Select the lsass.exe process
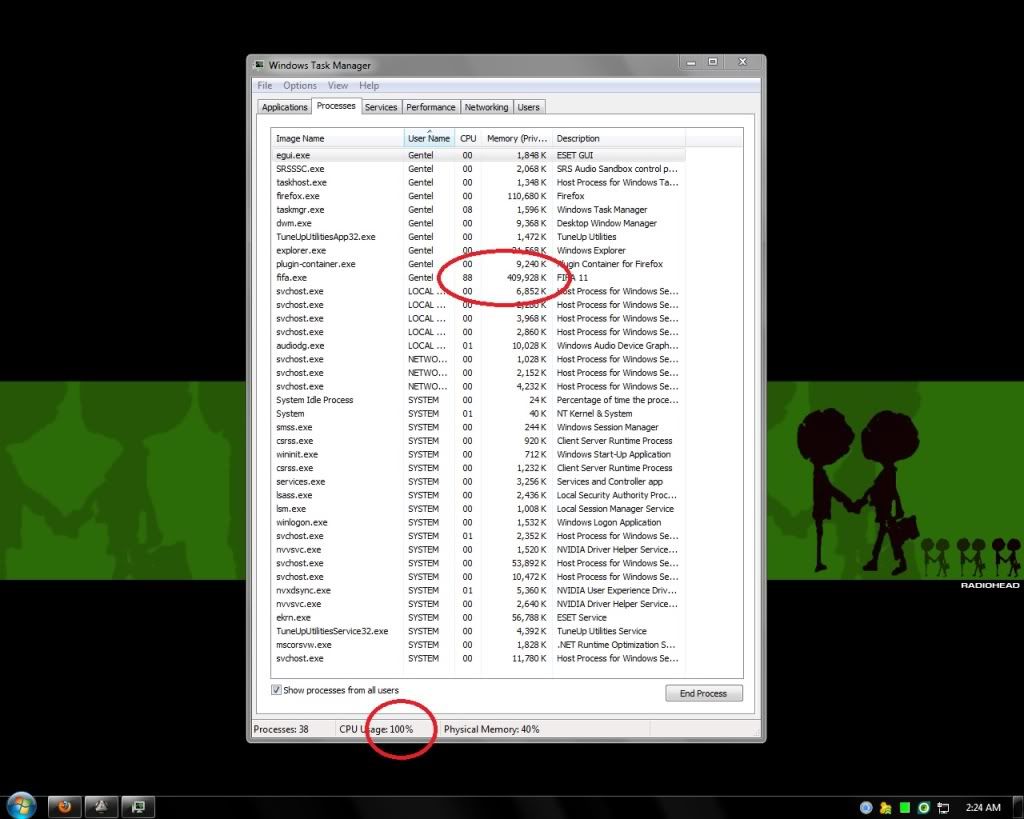1024x819 pixels. (479, 495)
